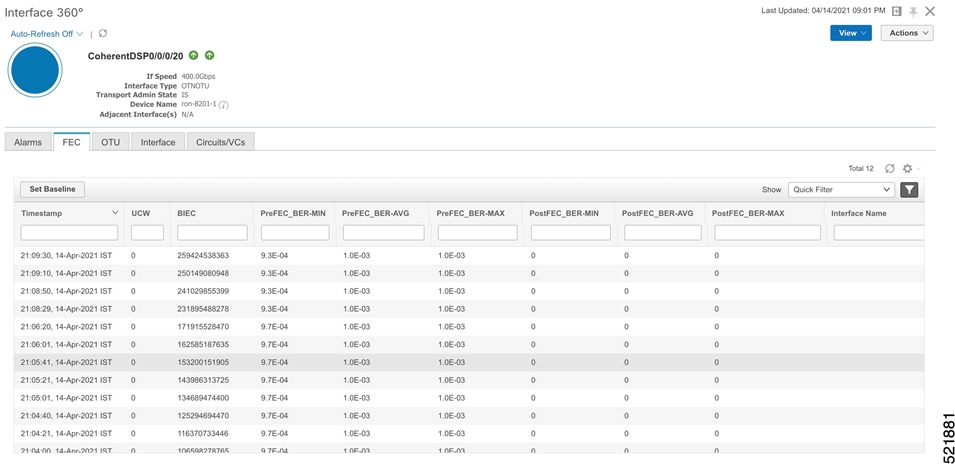955x464 pixels.
Task: Select the row timestamped 21:08:50
Action: pos(469,291)
